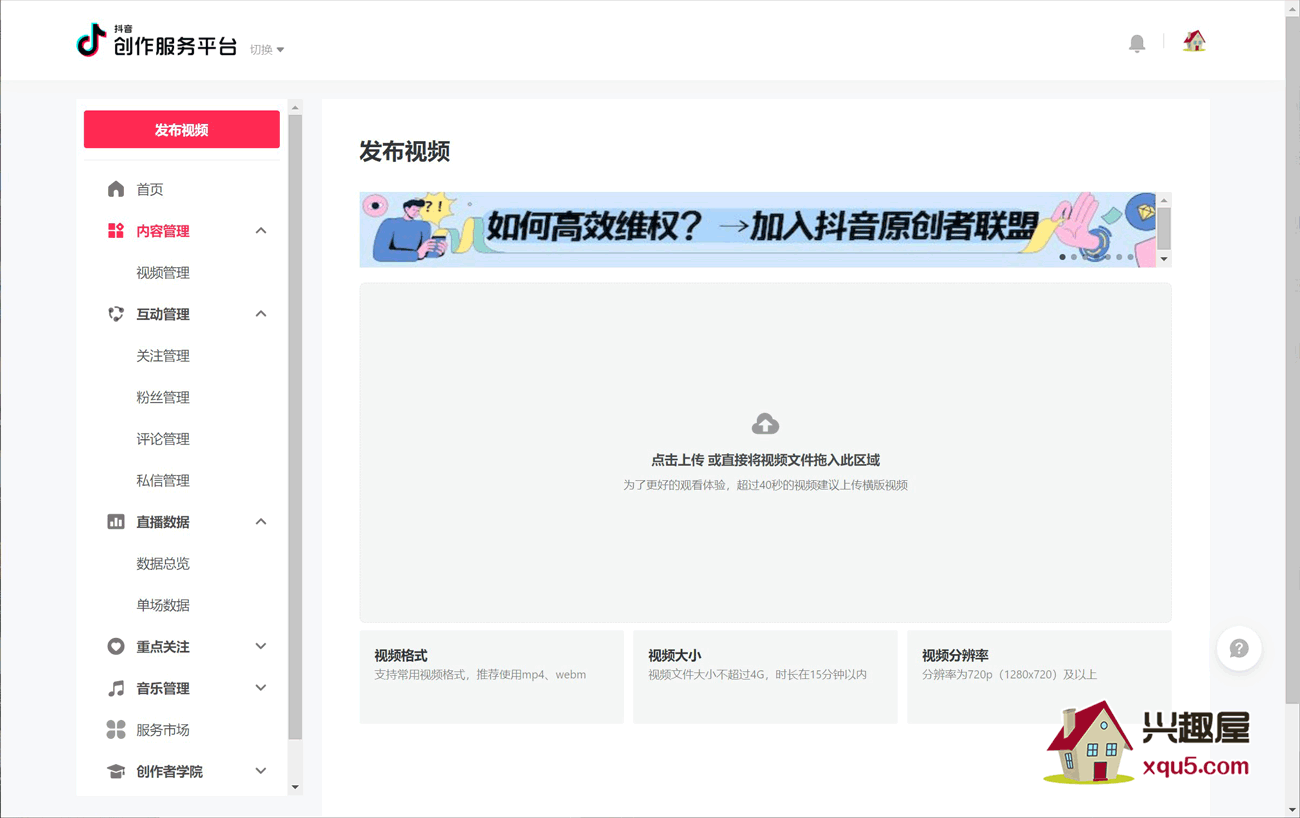The width and height of the screenshot is (1300, 818).
Task: Click the 音乐管理 music note icon
Action: pyautogui.click(x=116, y=688)
